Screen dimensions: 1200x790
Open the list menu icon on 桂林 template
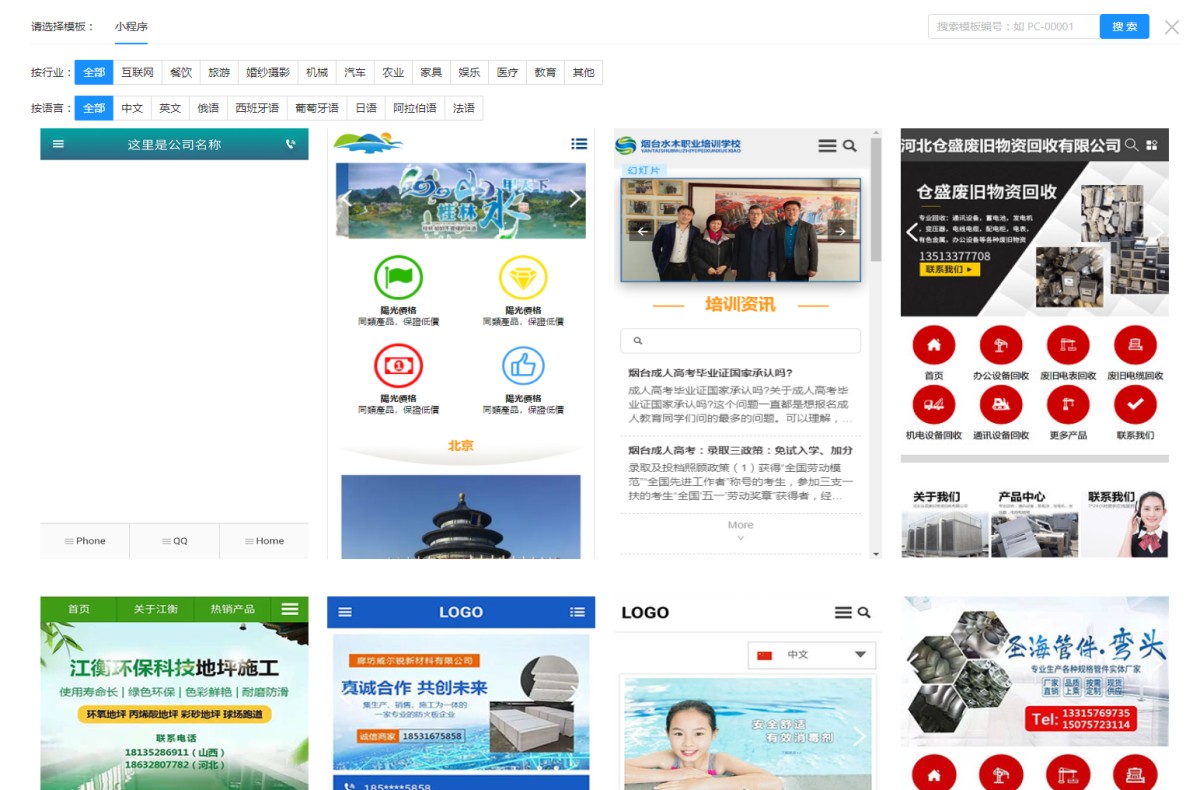click(x=579, y=144)
